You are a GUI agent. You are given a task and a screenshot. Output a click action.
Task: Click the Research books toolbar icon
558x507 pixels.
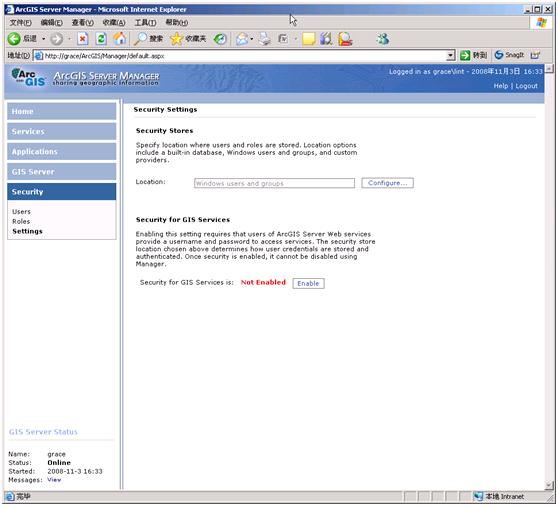click(326, 39)
